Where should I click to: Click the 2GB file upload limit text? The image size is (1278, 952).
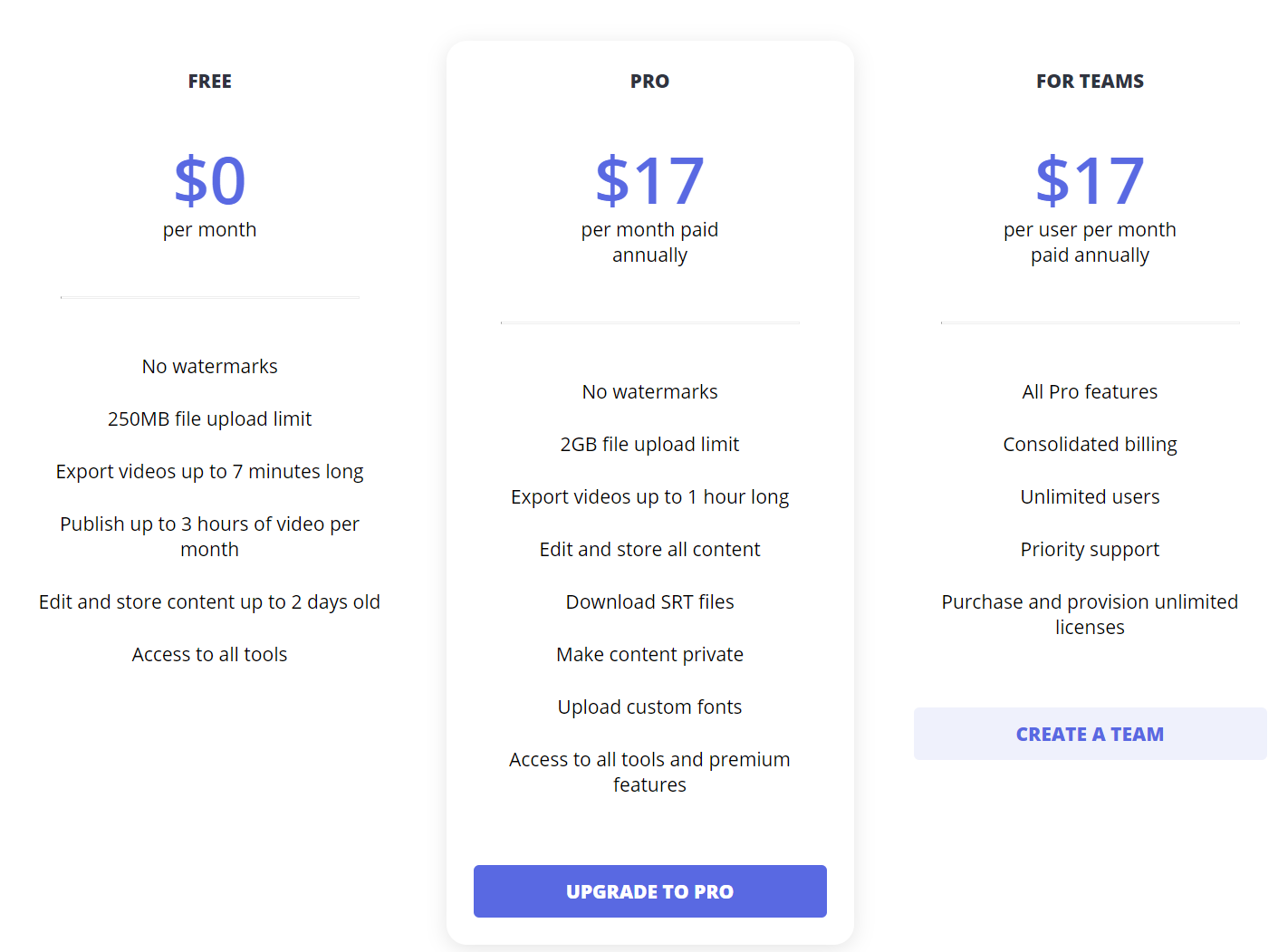649,444
